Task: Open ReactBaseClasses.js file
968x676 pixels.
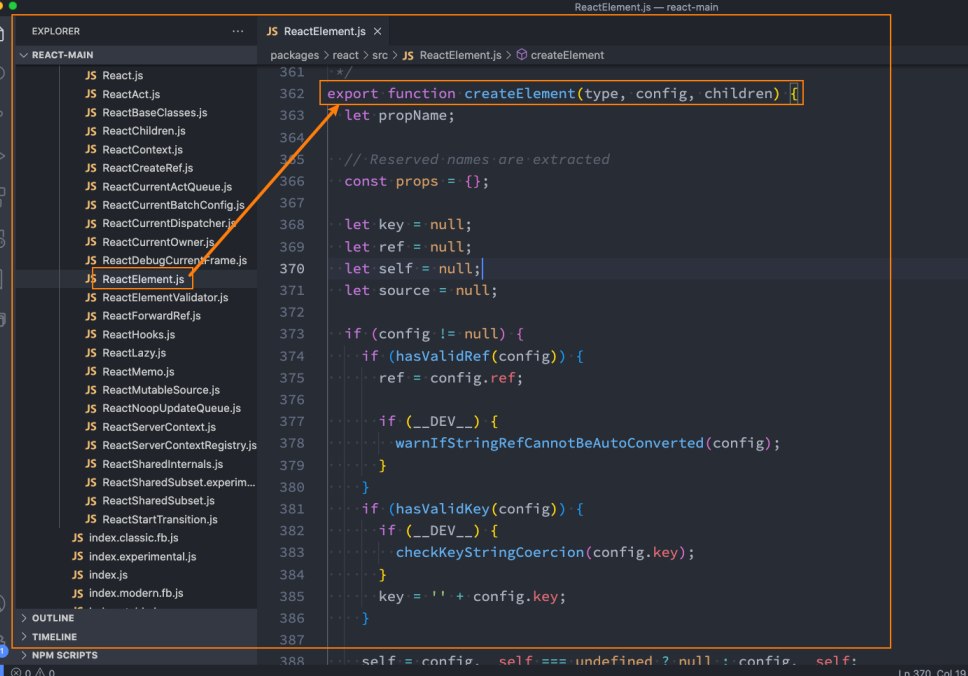Action: pyautogui.click(x=154, y=112)
